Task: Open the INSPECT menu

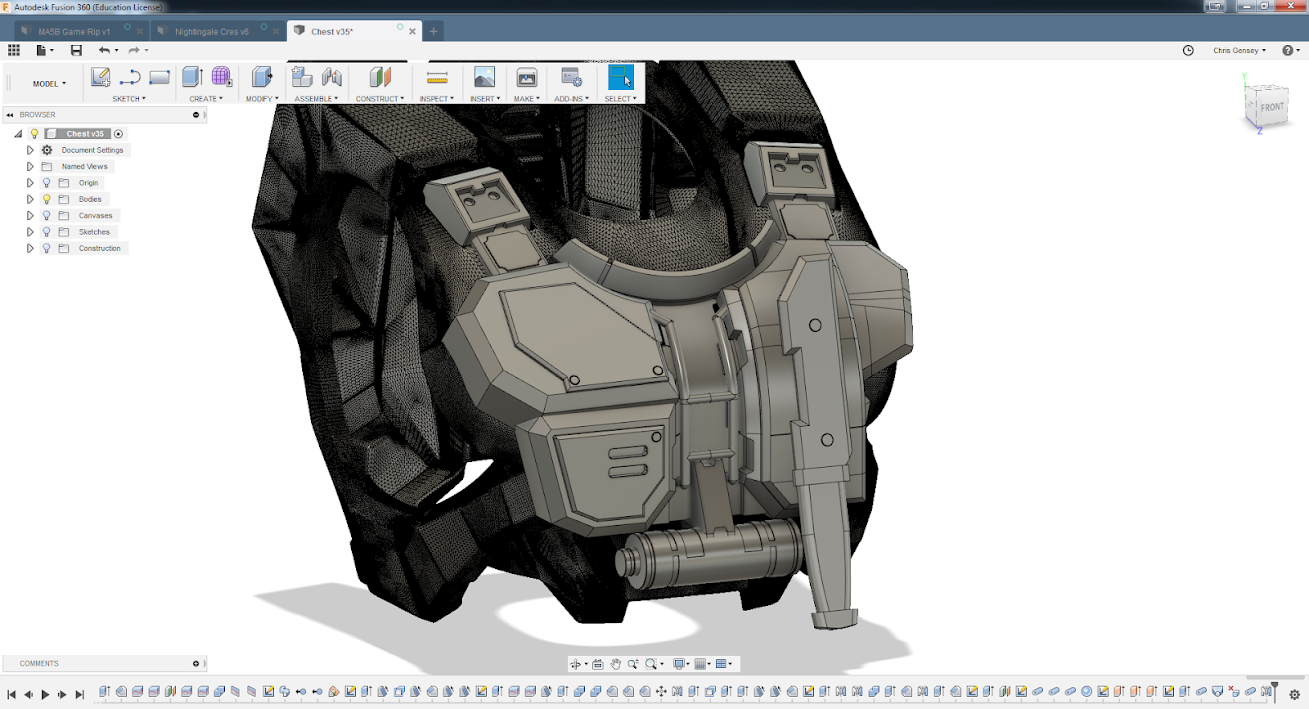Action: [x=437, y=99]
